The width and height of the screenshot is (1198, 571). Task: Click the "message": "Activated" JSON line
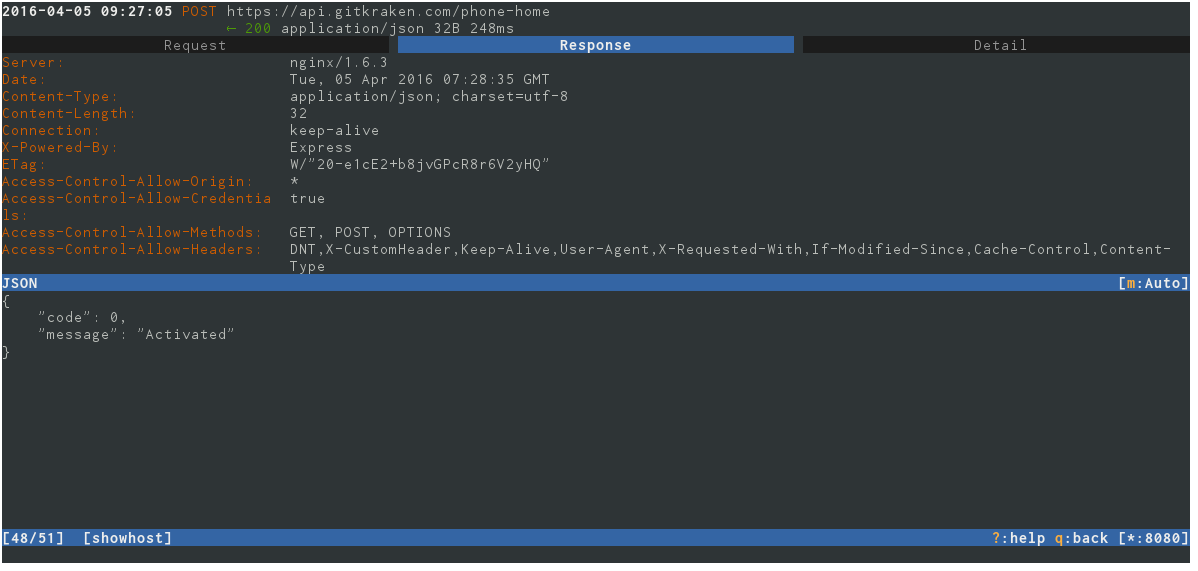pyautogui.click(x=137, y=334)
